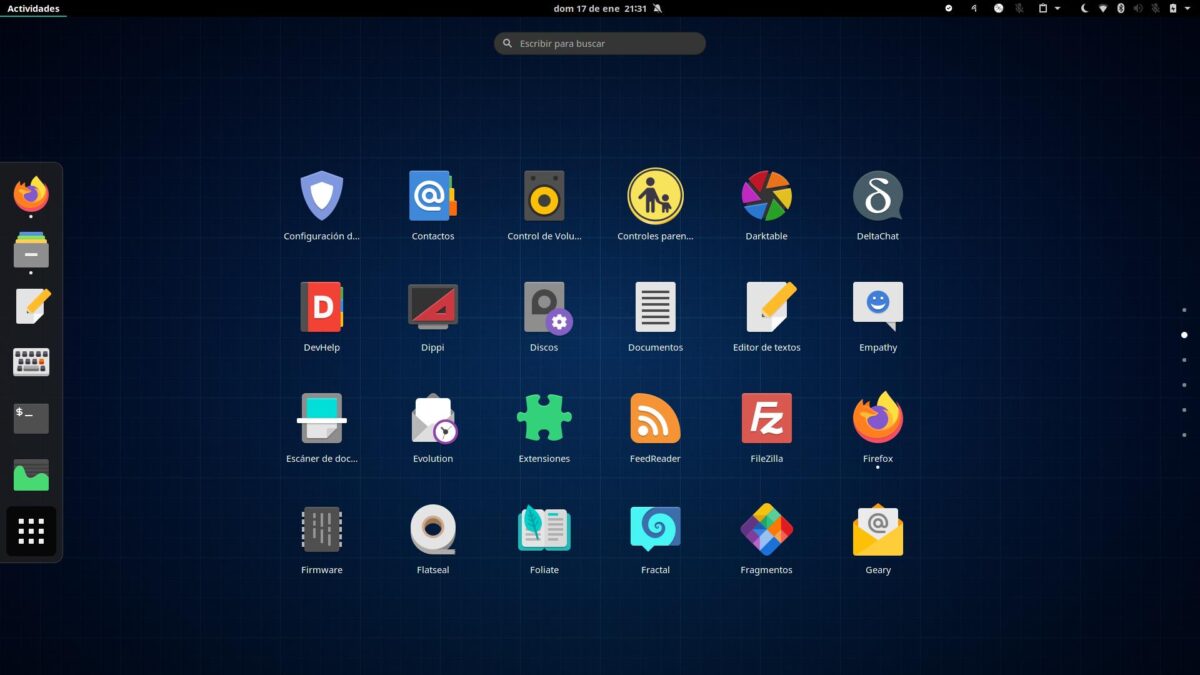This screenshot has width=1200, height=675.
Task: Toggle Bluetooth from the status bar
Action: [x=1120, y=8]
